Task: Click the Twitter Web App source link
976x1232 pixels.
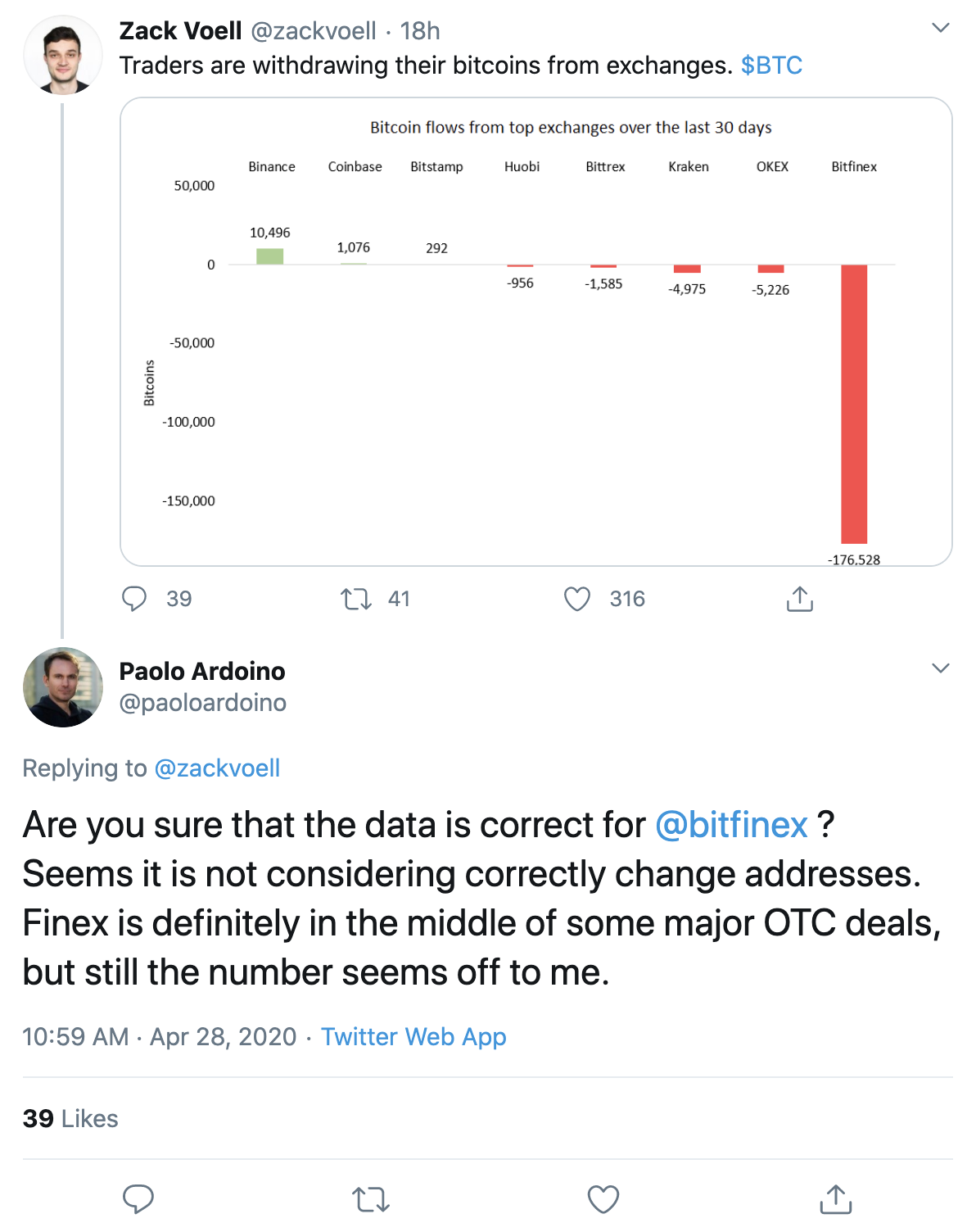Action: 413,1037
